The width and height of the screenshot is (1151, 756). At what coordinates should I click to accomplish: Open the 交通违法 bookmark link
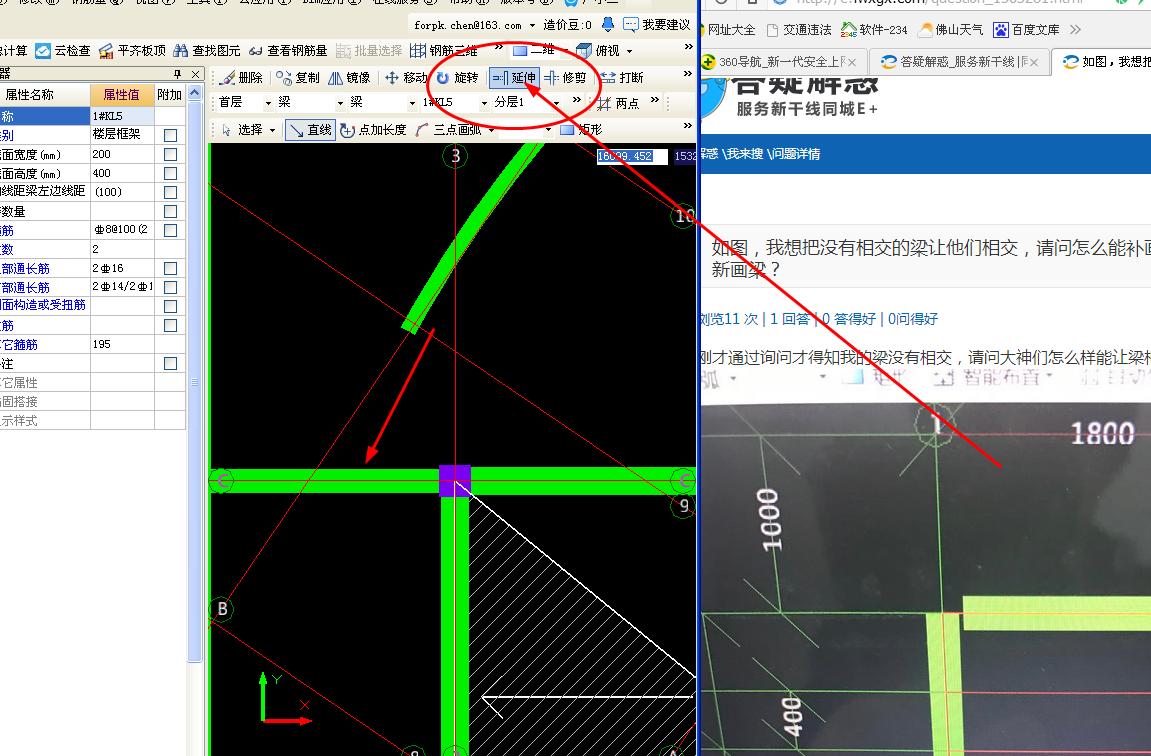799,29
